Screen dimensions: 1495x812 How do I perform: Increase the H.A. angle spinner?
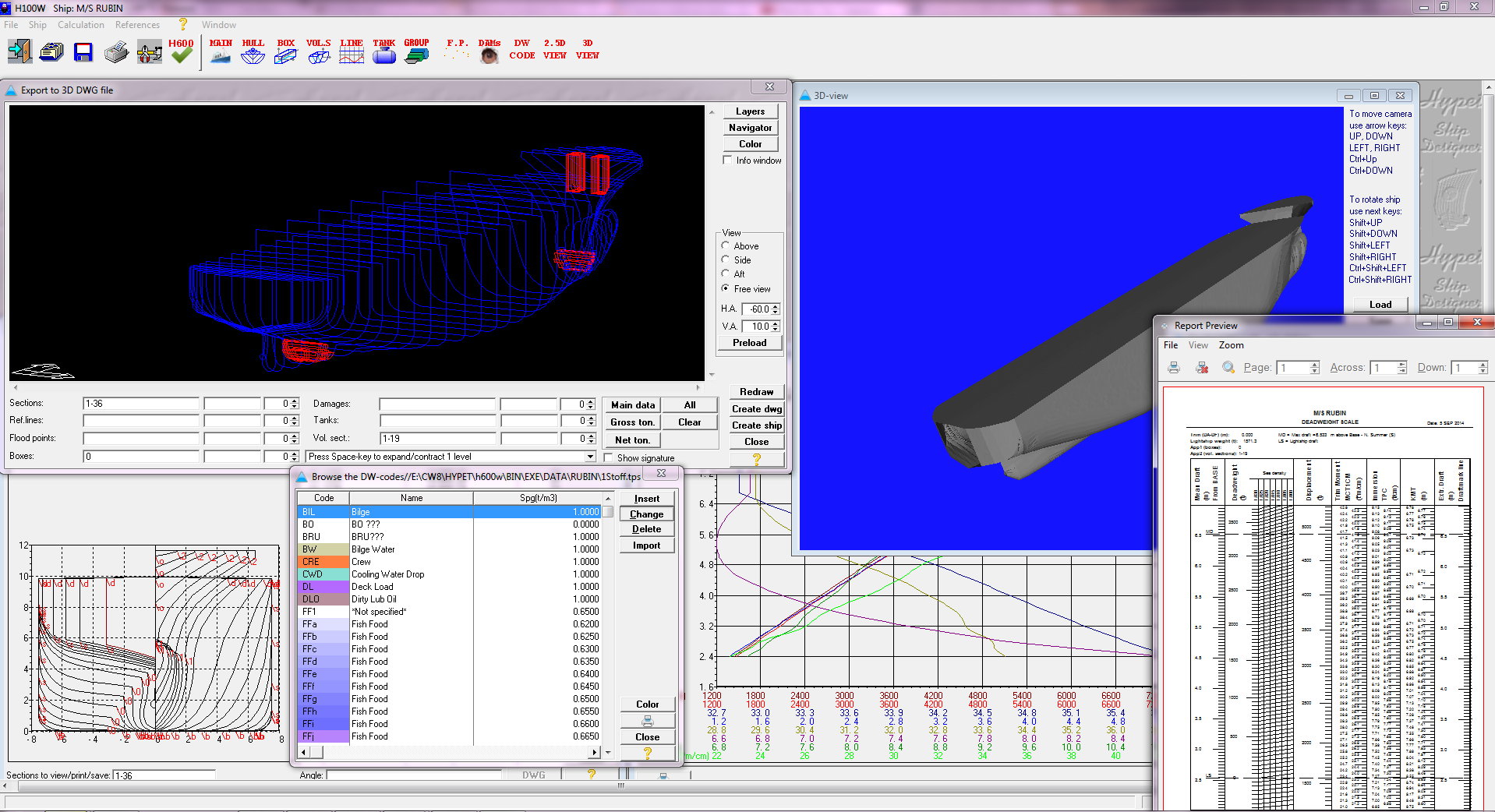click(x=775, y=306)
